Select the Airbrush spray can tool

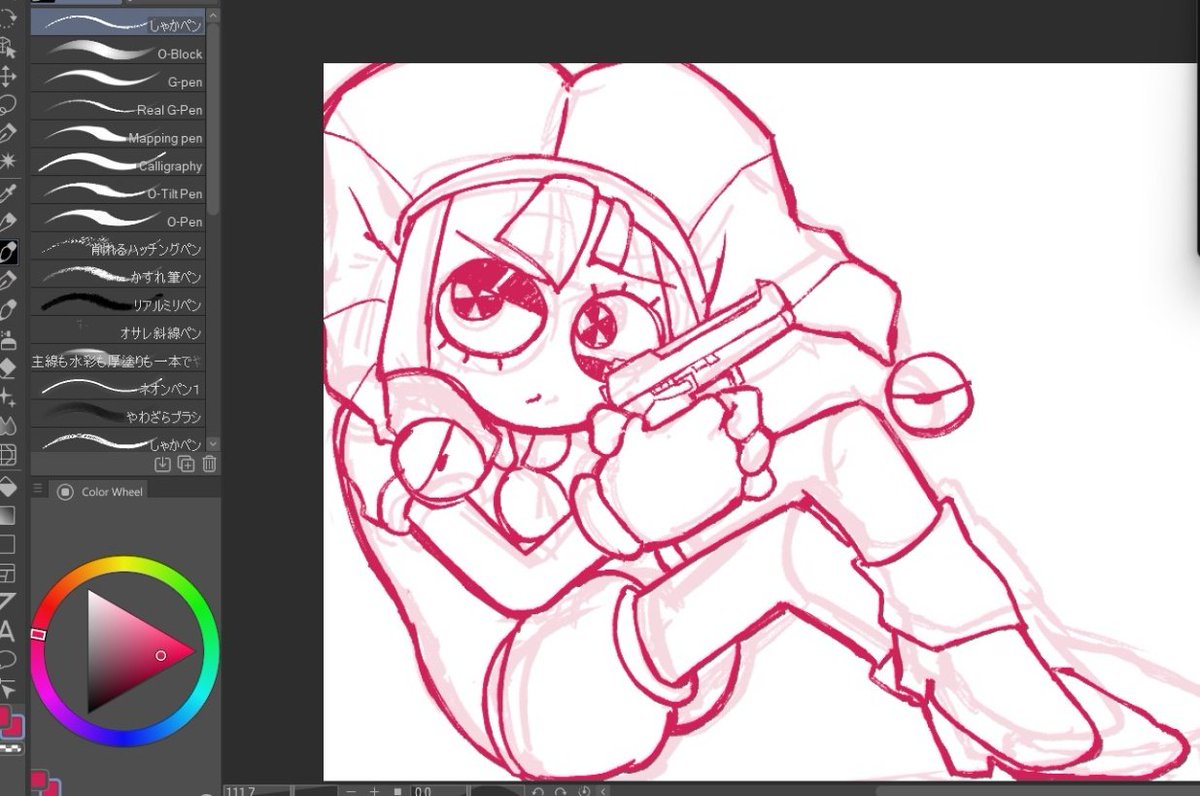pyautogui.click(x=8, y=338)
